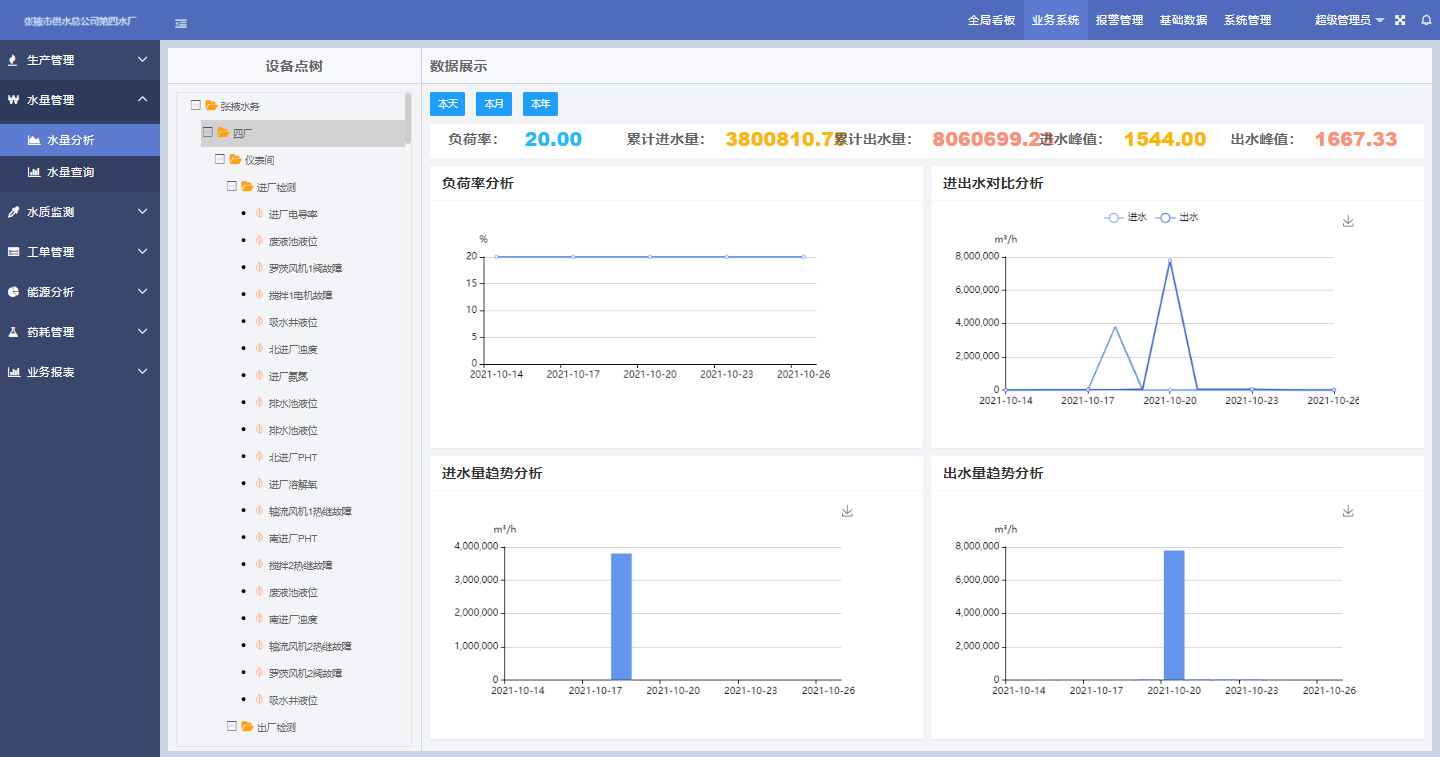Check the 张掖水务 checkbox
Screen dimensions: 1440x757
(196, 105)
